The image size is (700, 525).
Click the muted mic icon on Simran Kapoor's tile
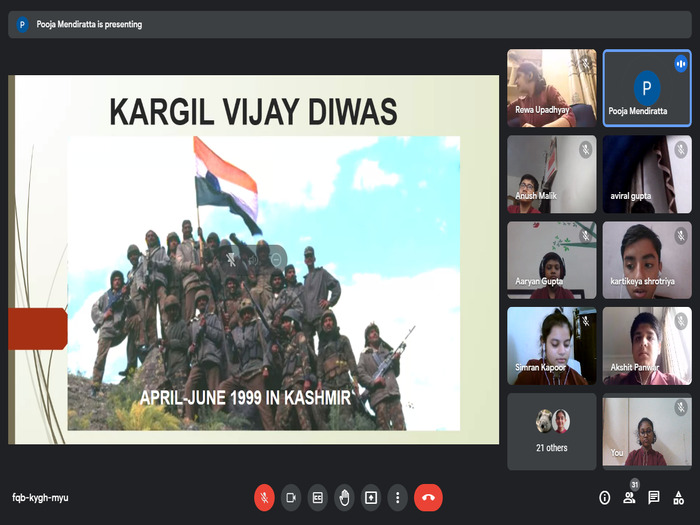[x=585, y=321]
